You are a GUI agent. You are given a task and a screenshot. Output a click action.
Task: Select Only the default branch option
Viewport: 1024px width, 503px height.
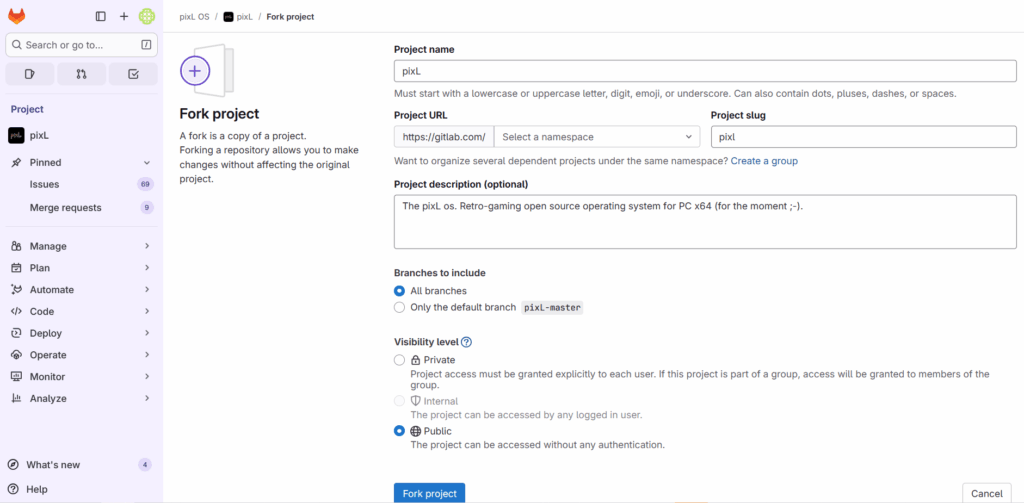[x=400, y=308]
